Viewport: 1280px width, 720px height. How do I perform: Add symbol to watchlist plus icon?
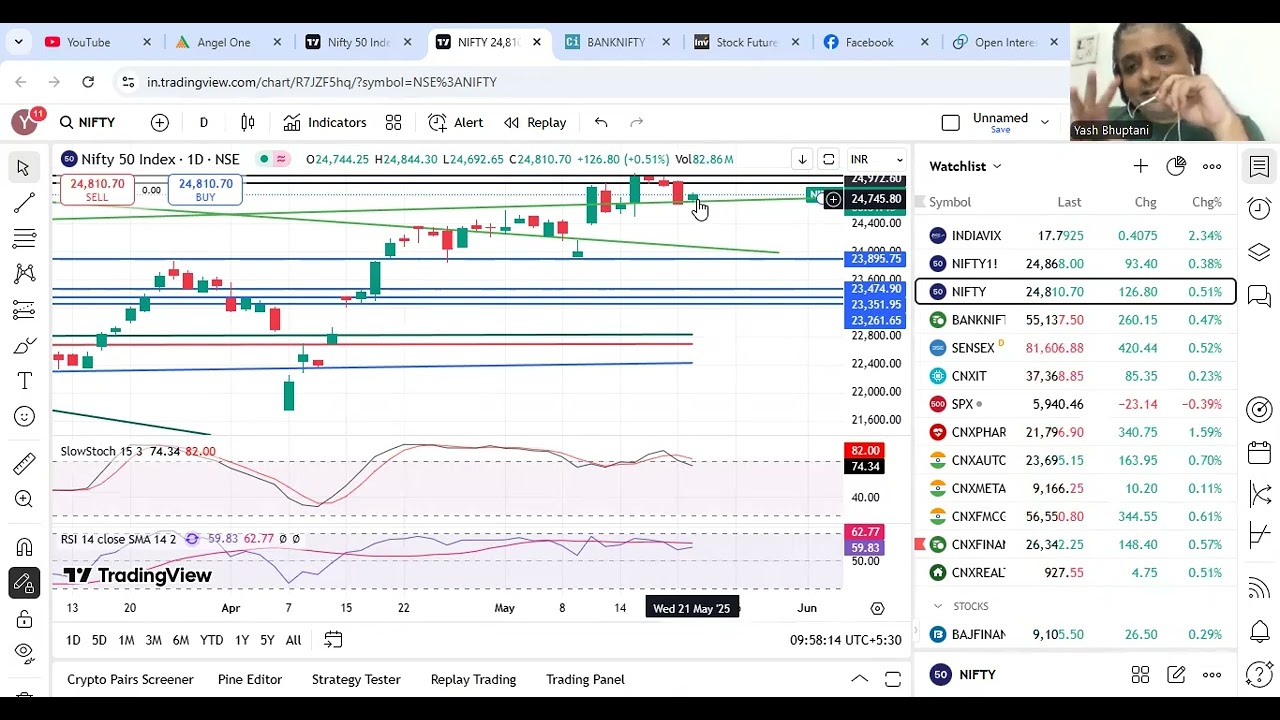(1141, 166)
